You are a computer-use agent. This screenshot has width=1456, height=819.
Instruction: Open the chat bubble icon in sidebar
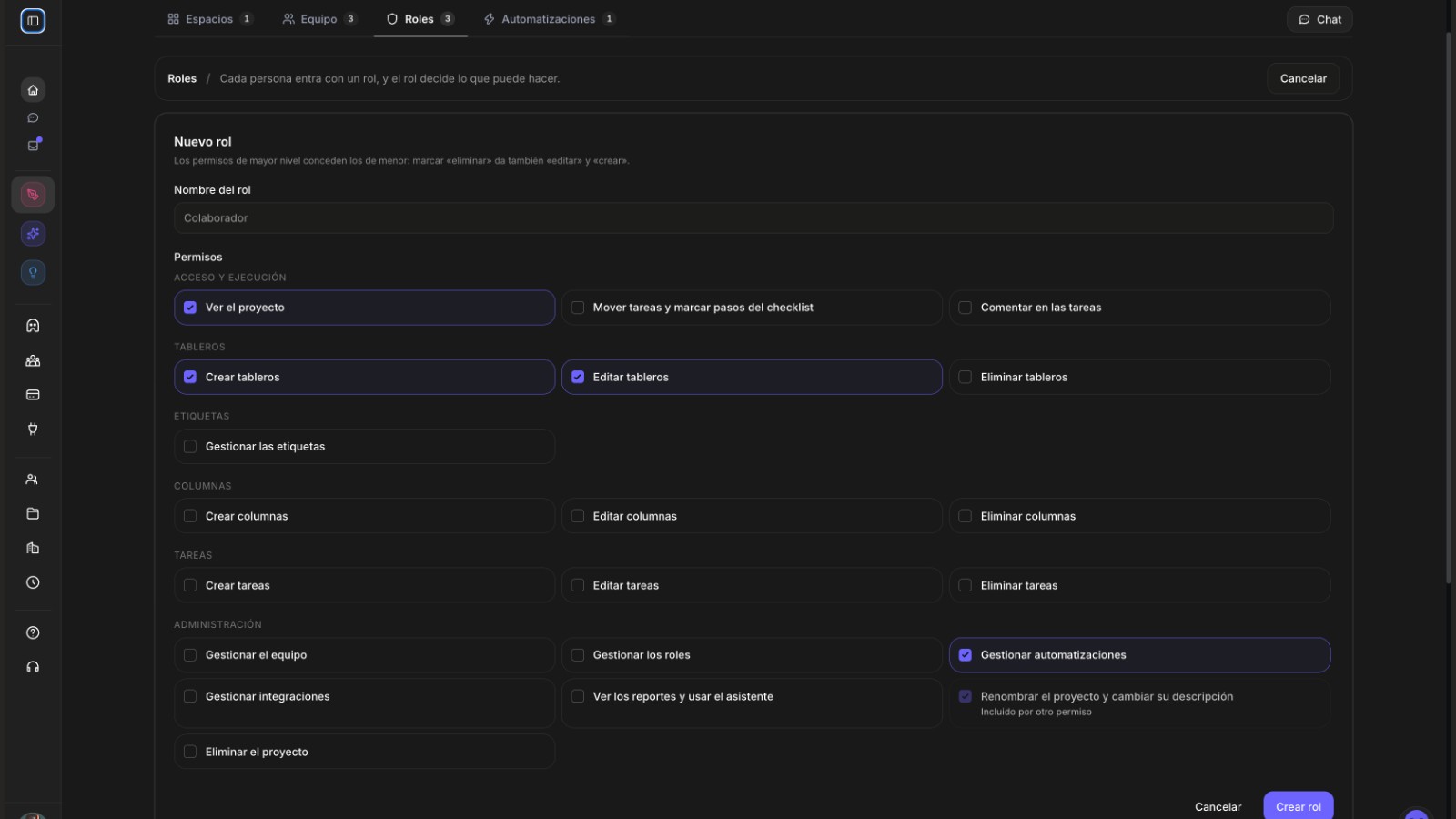[33, 117]
